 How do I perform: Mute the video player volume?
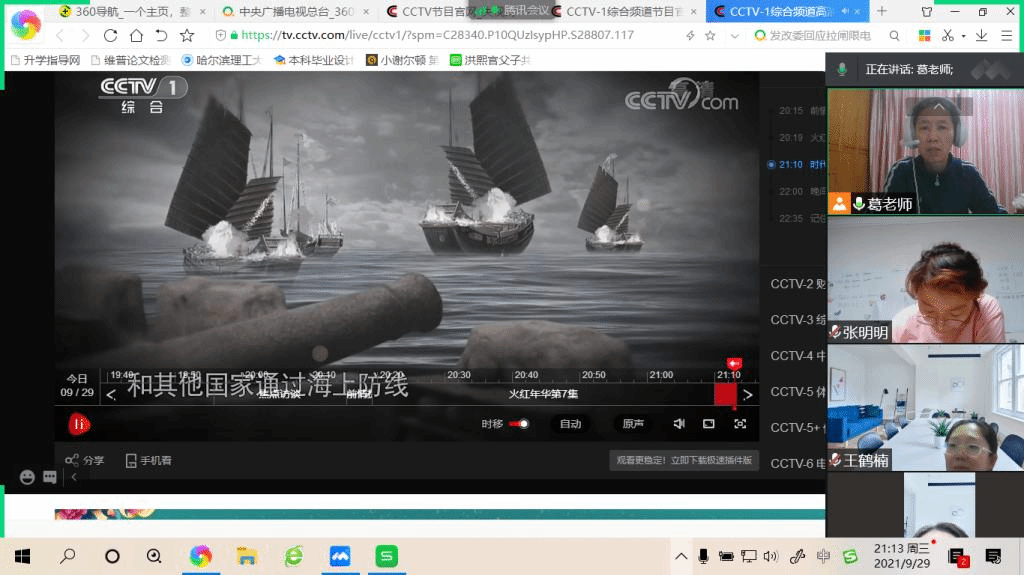click(x=679, y=424)
